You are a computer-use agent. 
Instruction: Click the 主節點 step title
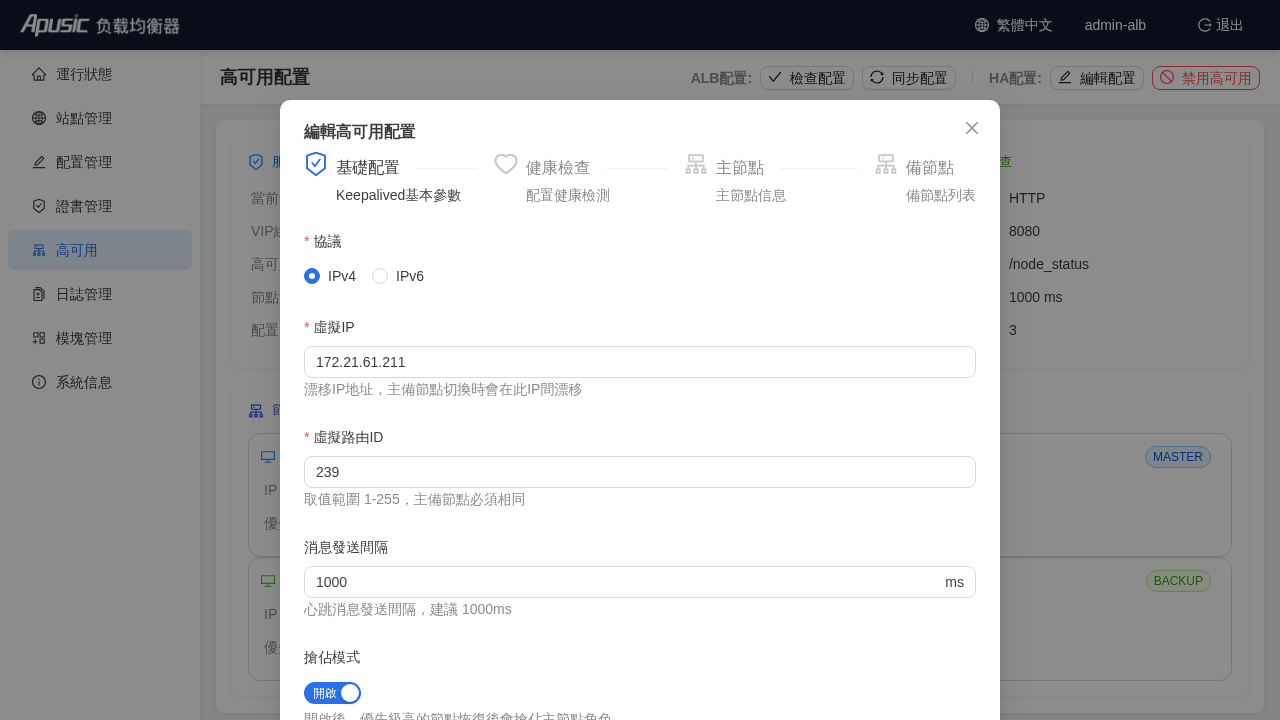pos(740,168)
